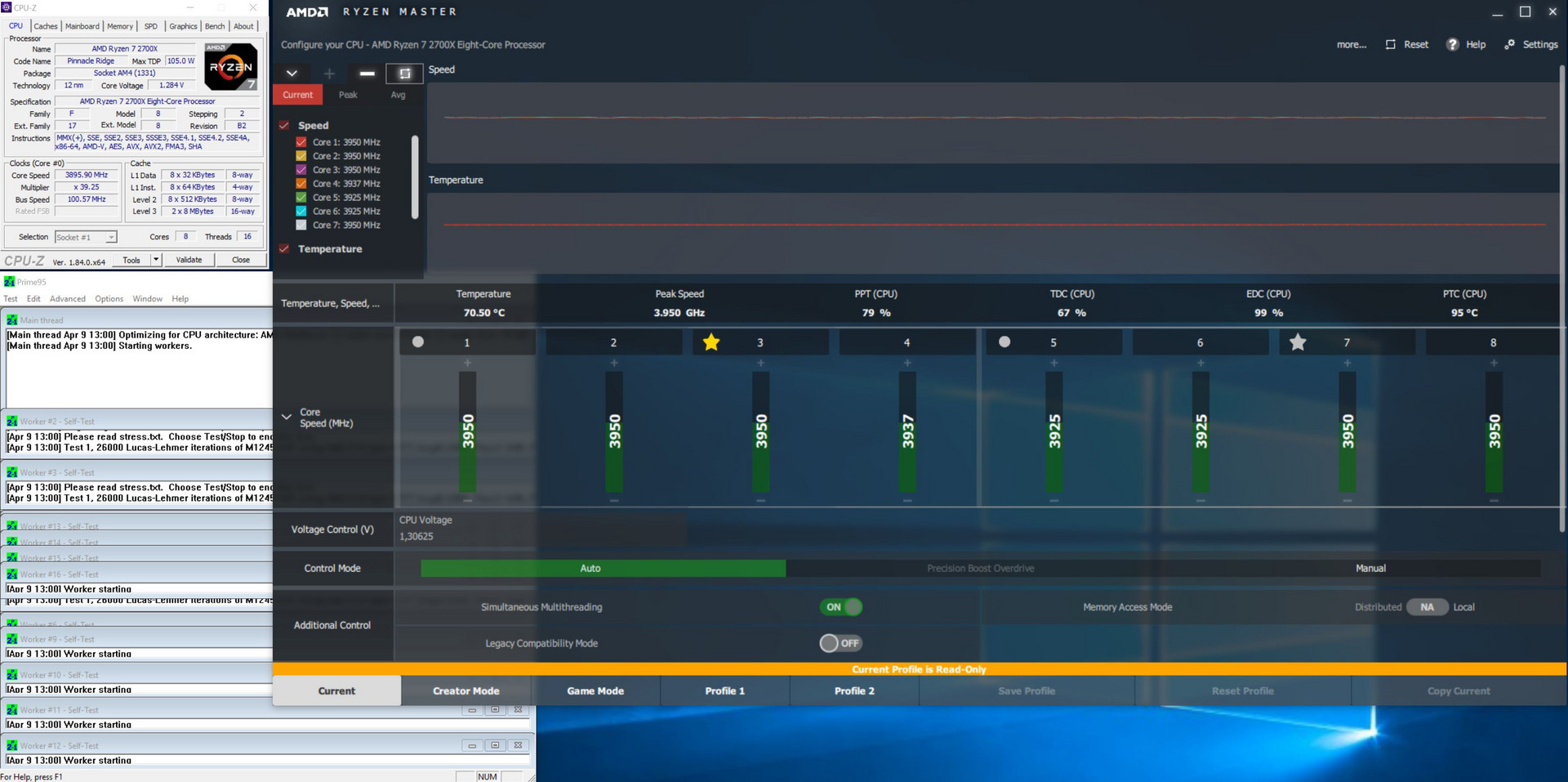
Task: Click the minus icon above the Peak tab
Action: [367, 74]
